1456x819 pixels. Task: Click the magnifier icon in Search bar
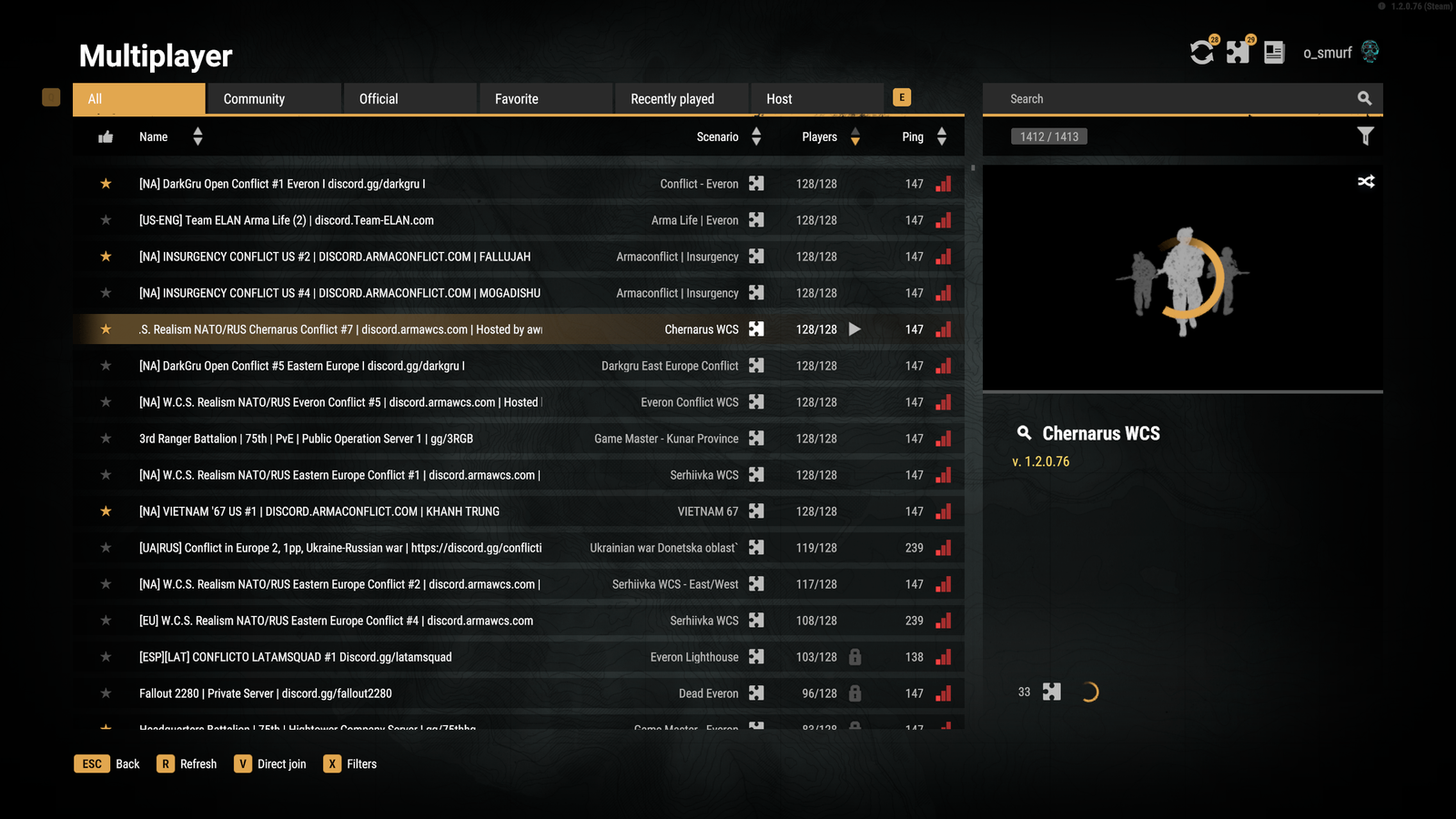(x=1364, y=98)
